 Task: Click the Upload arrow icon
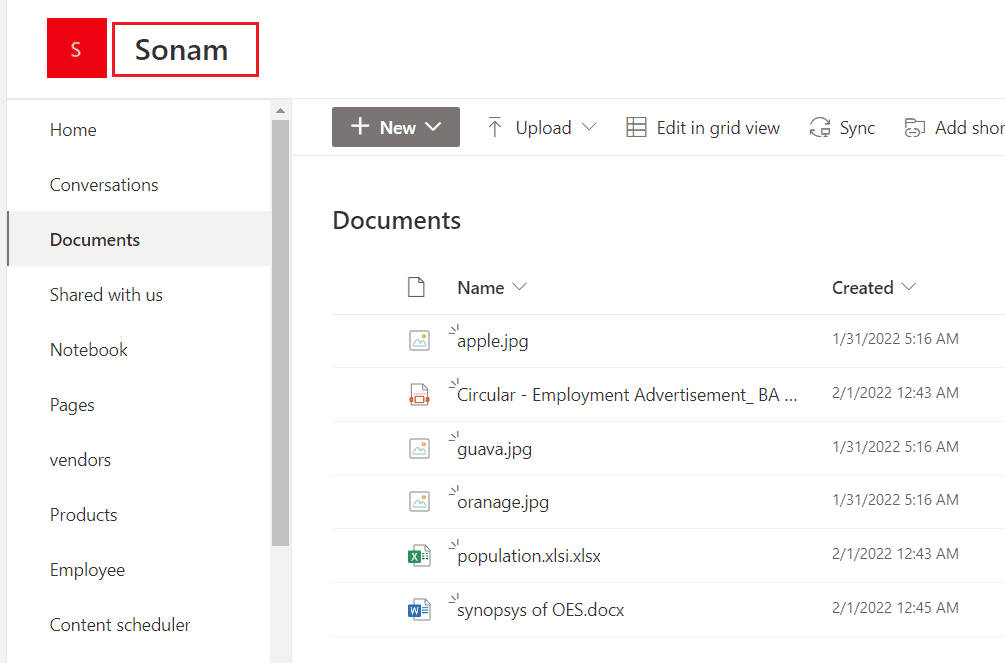pos(494,127)
